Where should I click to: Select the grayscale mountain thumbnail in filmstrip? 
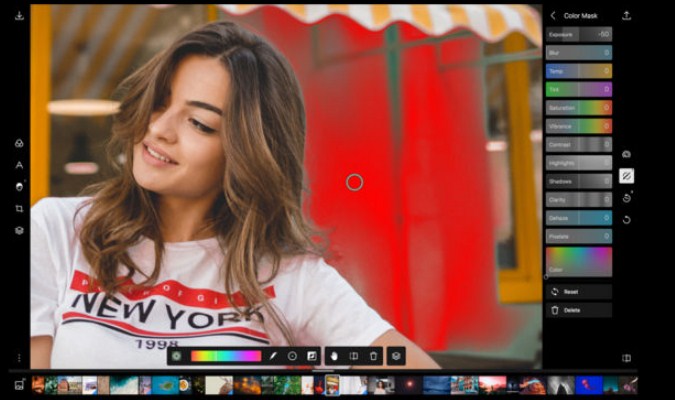(x=561, y=385)
